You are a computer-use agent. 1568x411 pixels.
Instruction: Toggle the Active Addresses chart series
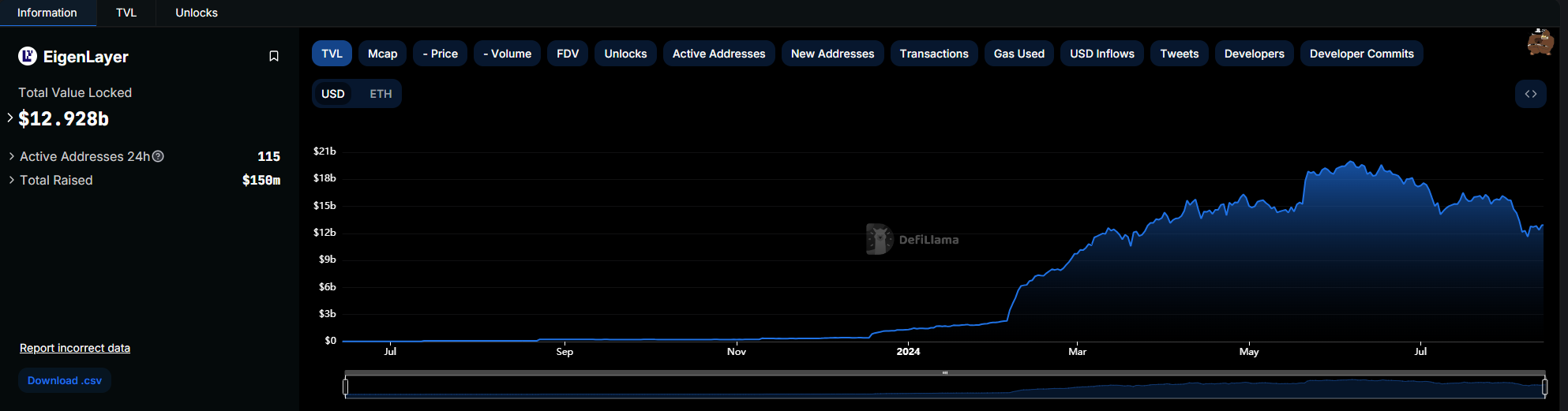[719, 54]
